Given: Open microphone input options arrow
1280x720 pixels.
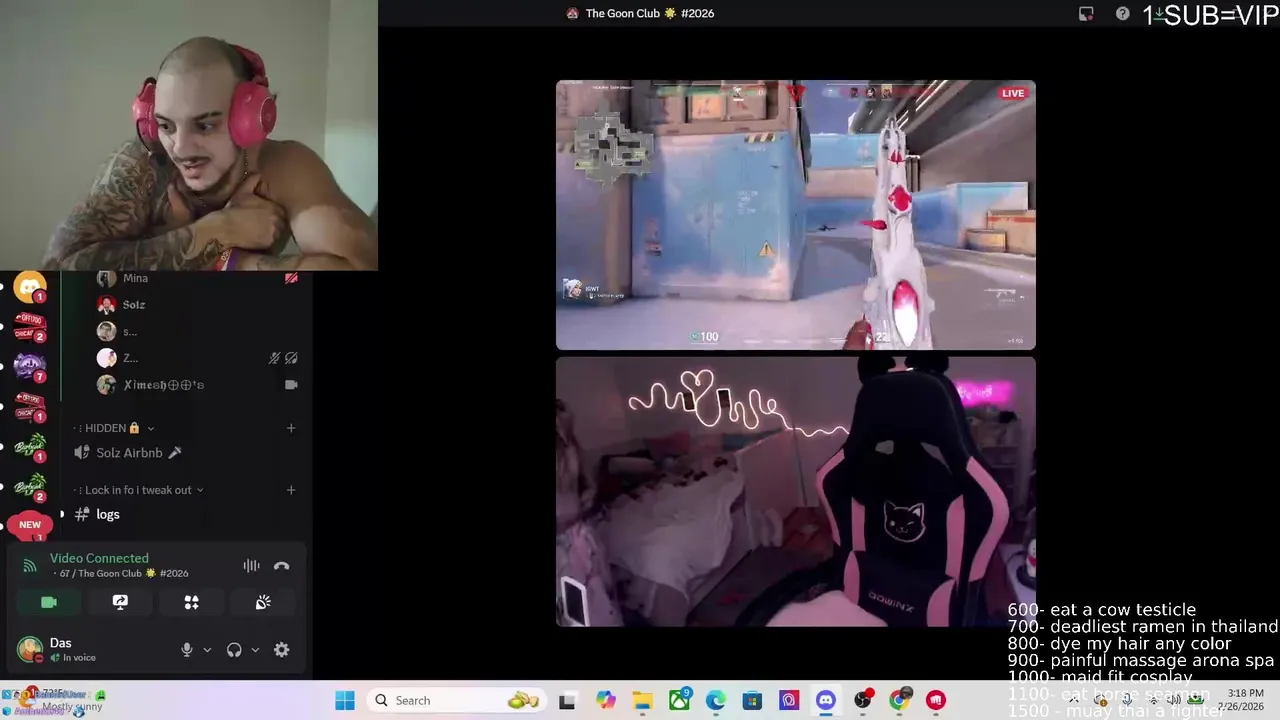Looking at the screenshot, I should 207,650.
